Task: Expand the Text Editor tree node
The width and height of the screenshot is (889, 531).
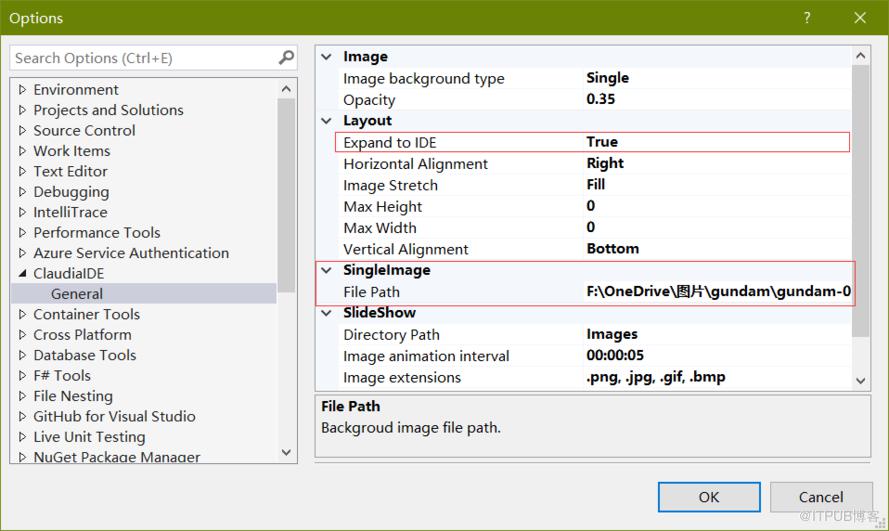Action: tap(23, 171)
